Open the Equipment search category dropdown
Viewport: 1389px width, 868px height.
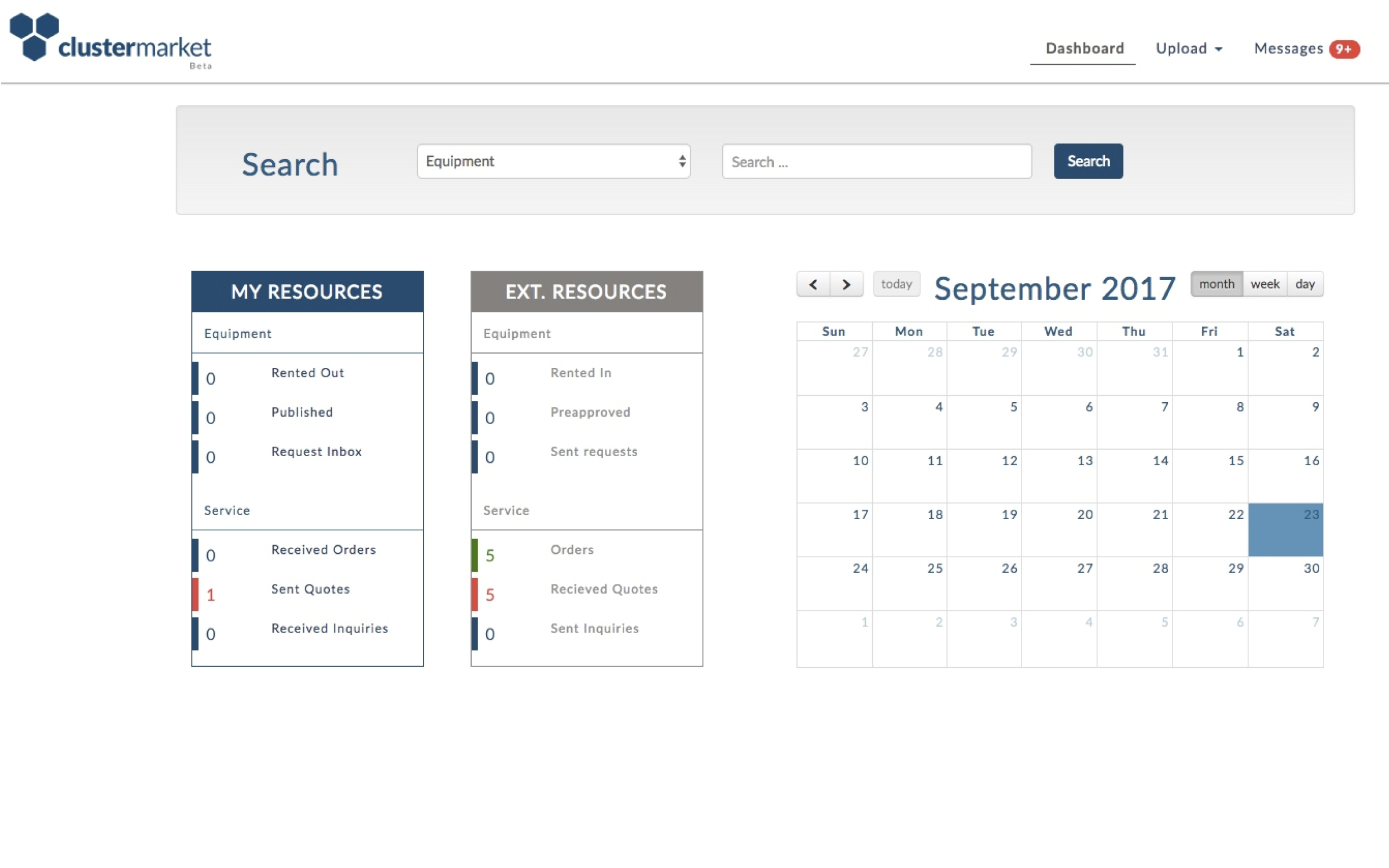point(553,161)
